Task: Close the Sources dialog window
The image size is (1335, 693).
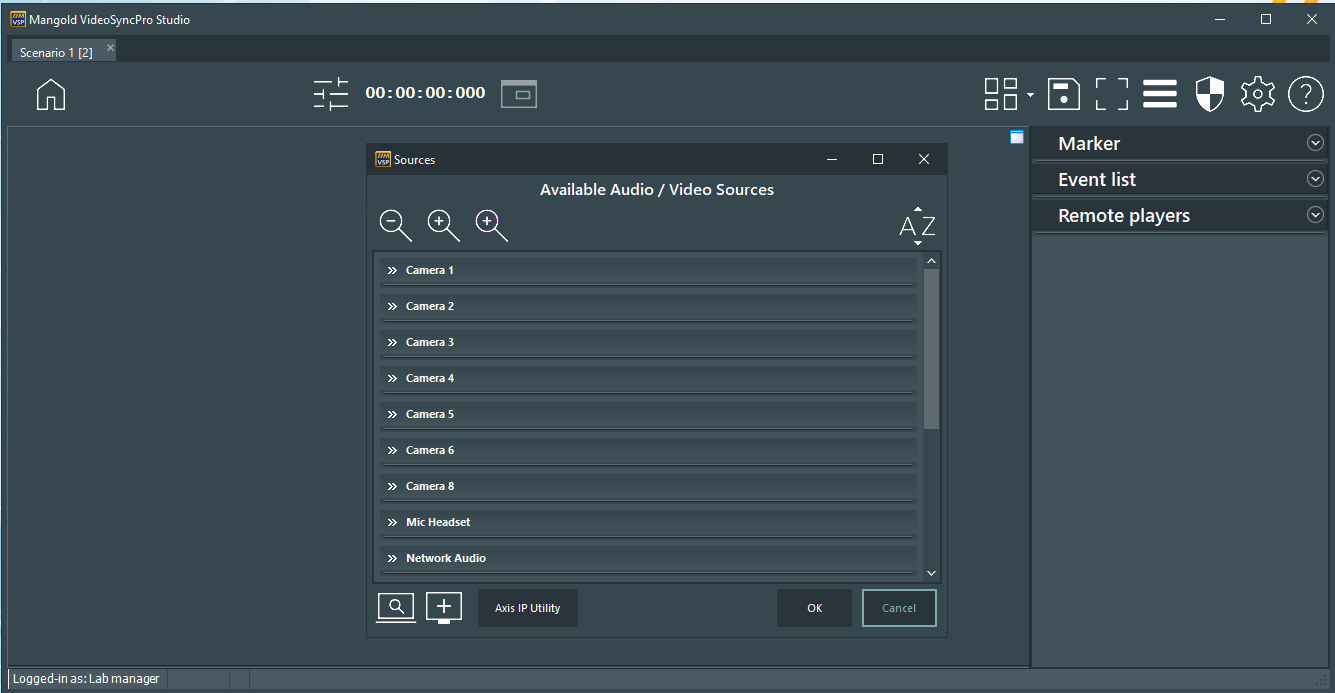Action: coord(924,159)
